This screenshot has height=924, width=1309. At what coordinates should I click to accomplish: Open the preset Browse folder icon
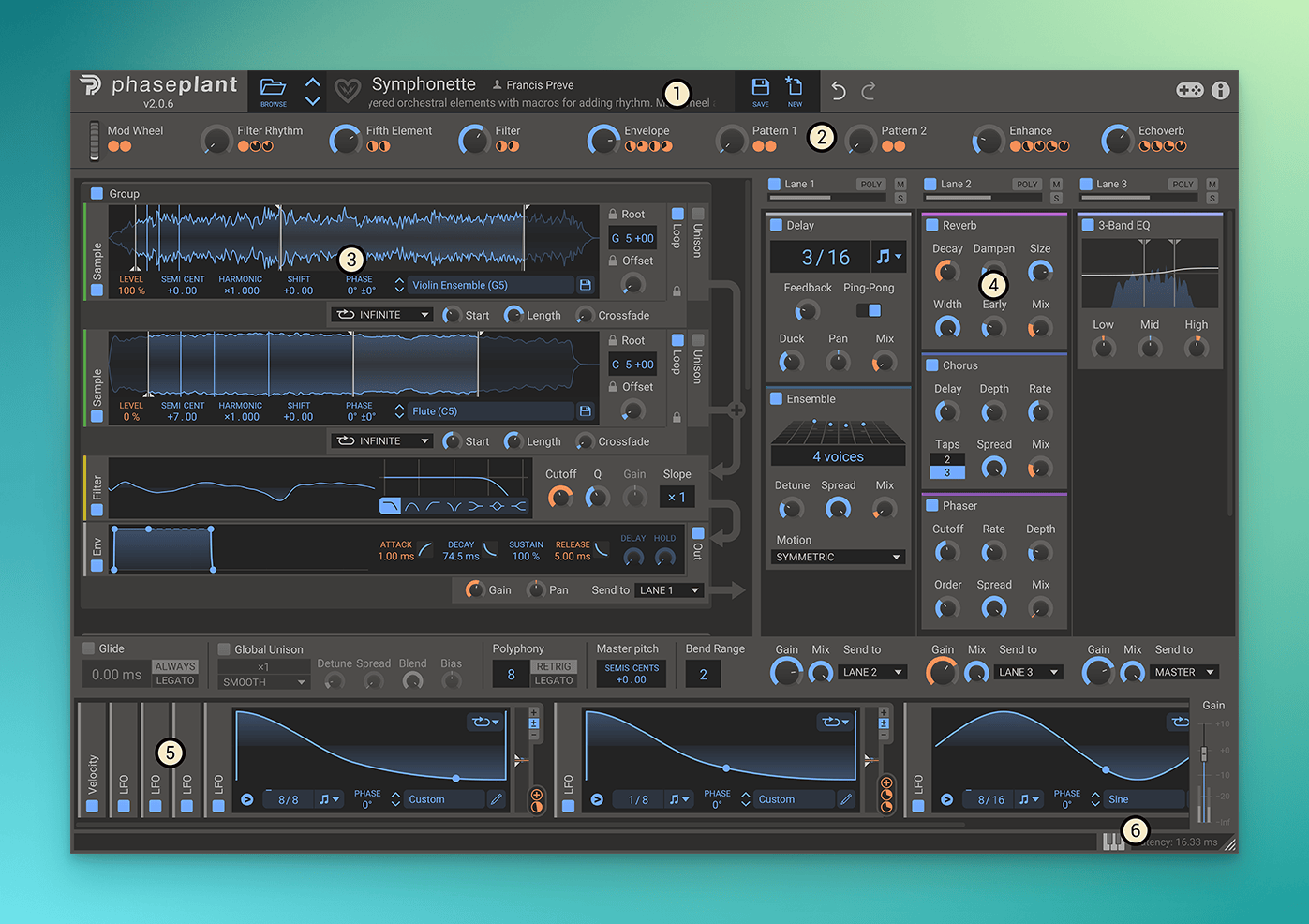273,88
